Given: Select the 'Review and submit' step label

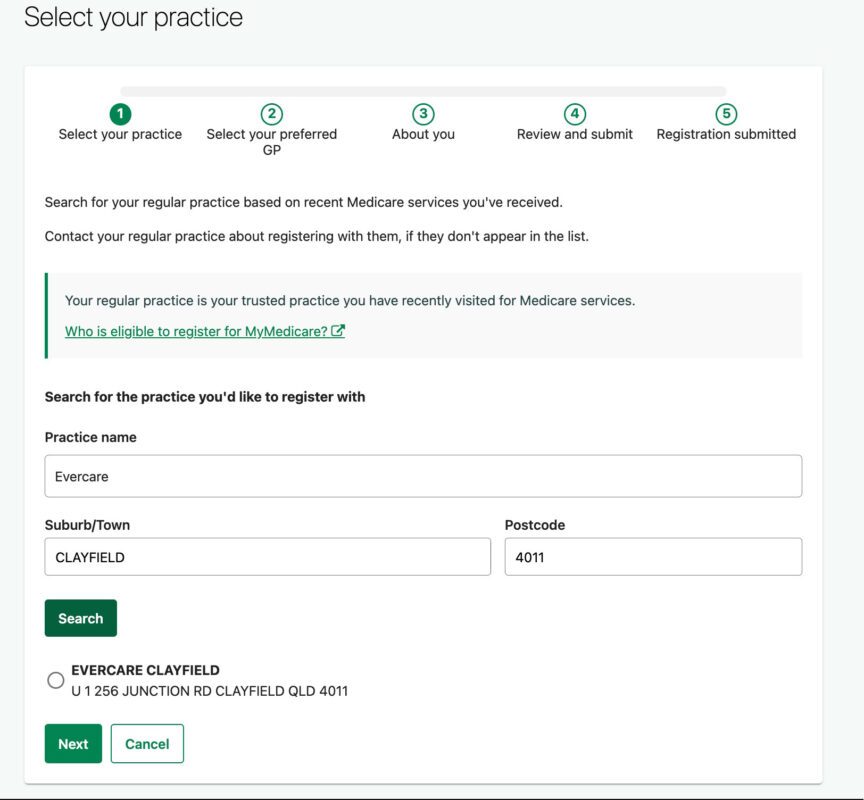Looking at the screenshot, I should [575, 131].
